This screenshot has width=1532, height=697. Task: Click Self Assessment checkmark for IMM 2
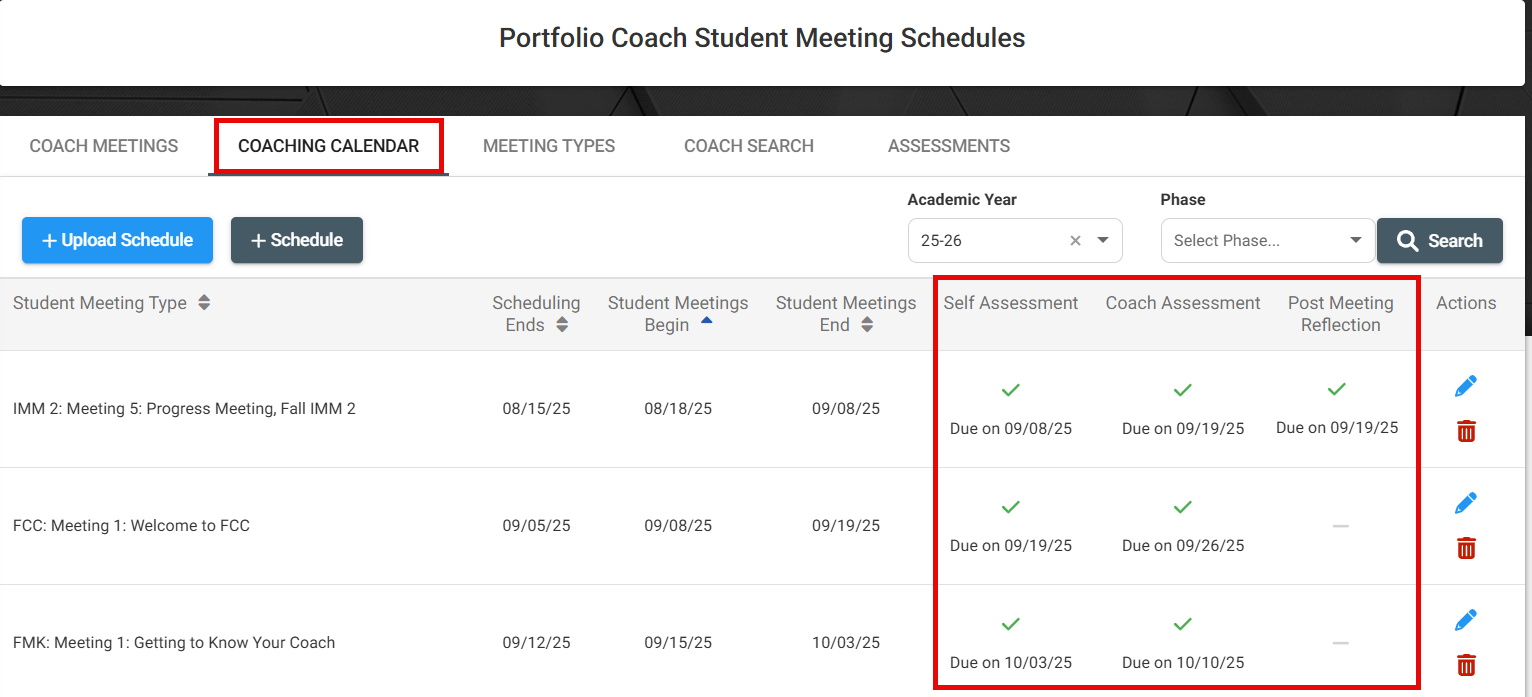[1011, 389]
